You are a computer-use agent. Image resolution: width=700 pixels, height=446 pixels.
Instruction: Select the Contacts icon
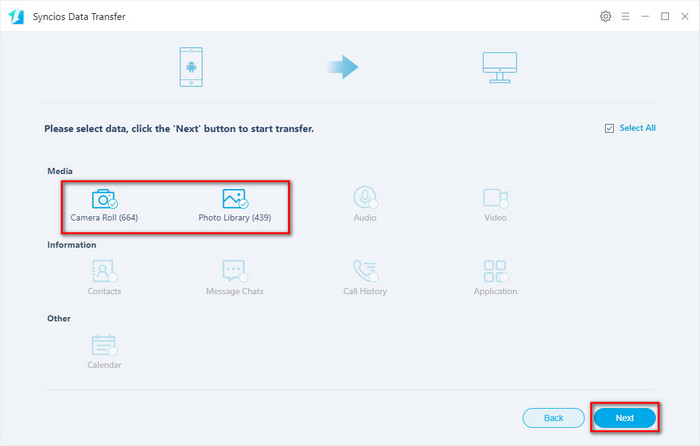(104, 271)
